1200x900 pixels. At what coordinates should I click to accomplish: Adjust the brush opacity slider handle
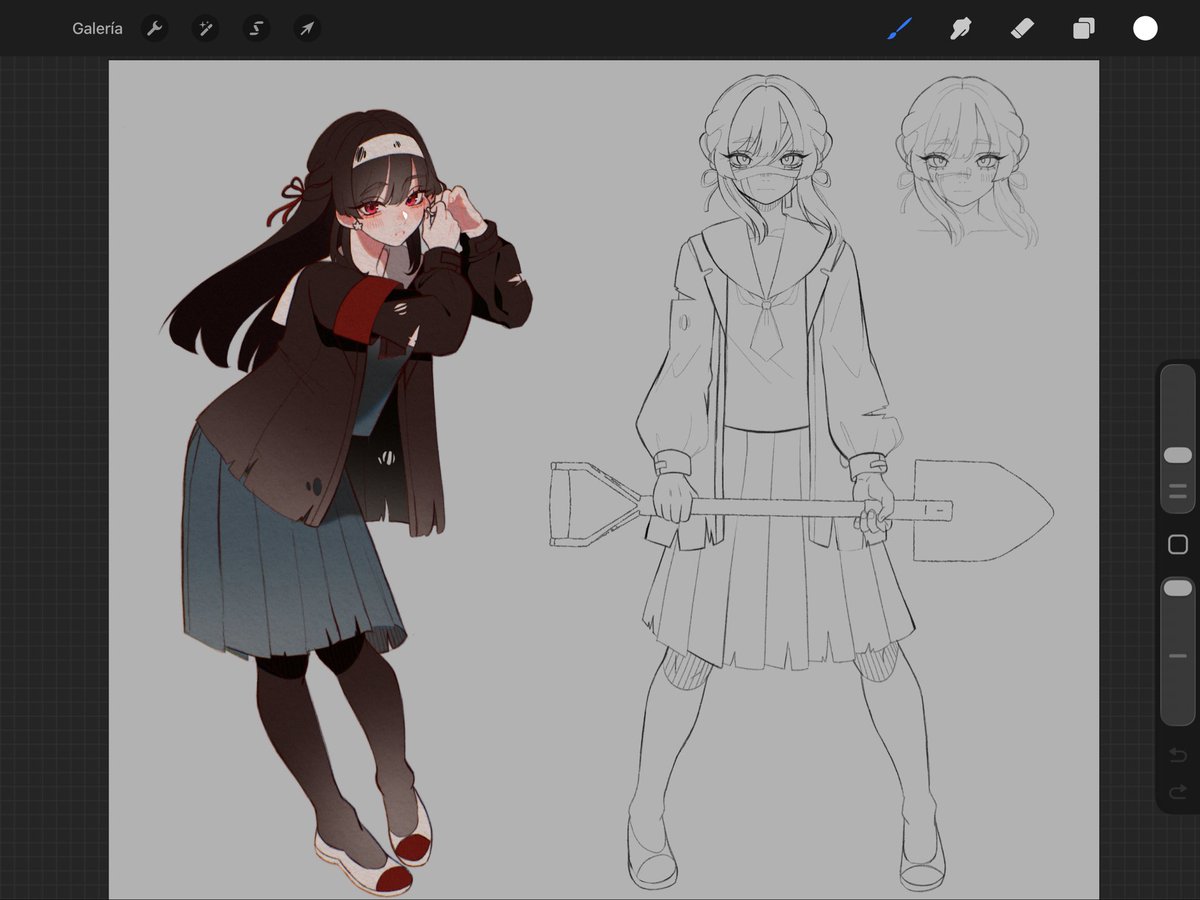pos(1178,588)
